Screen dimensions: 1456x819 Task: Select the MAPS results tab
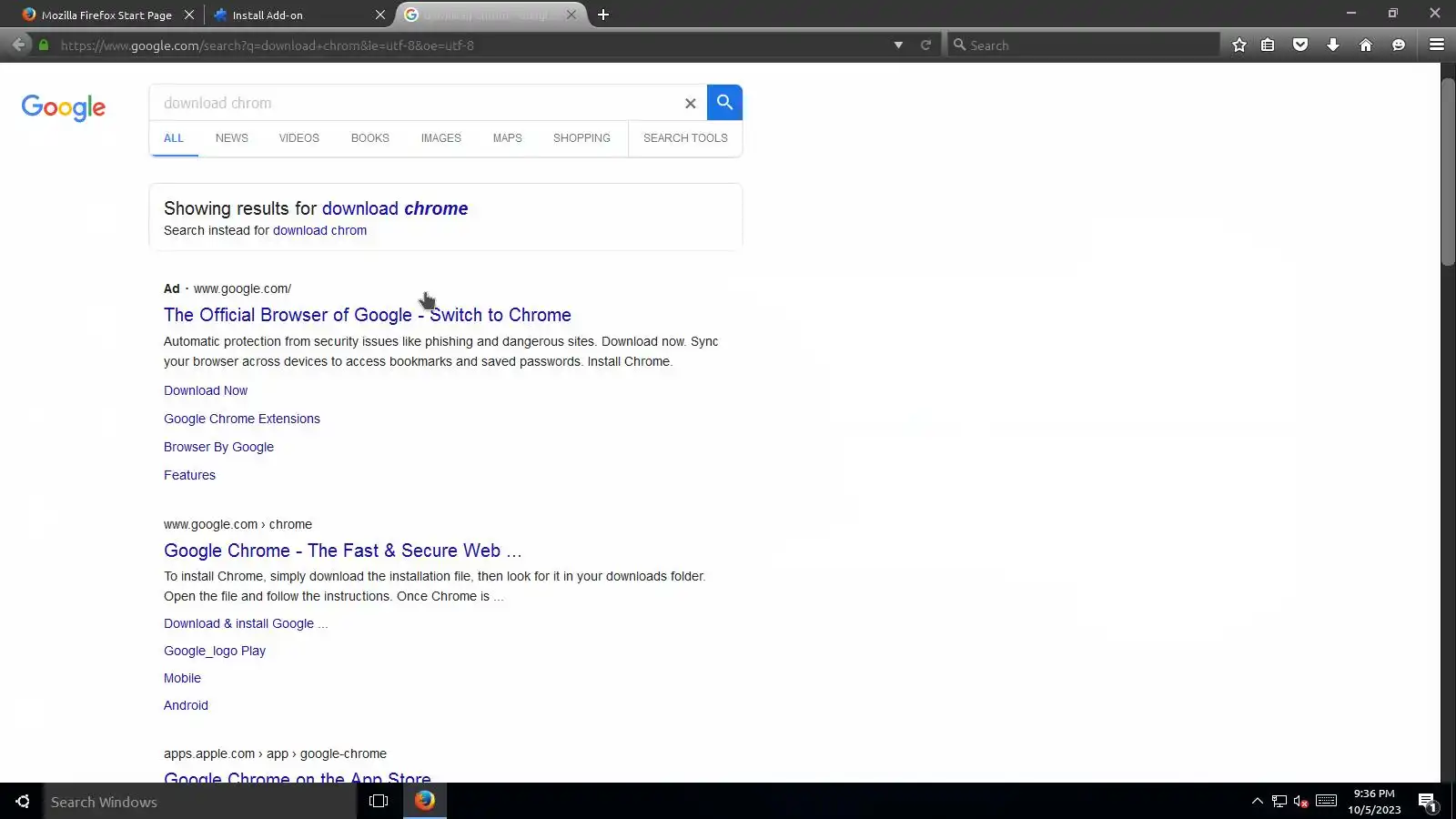[x=508, y=138]
